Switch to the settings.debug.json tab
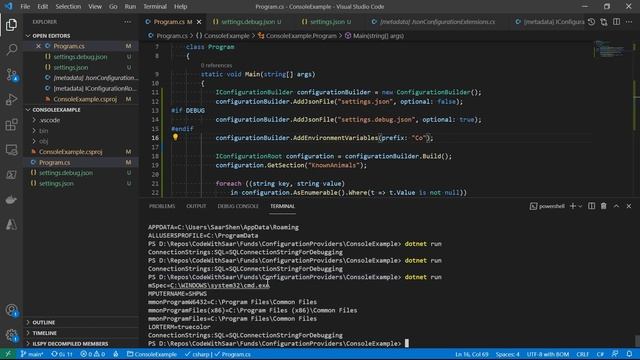640x360 pixels. [247, 22]
